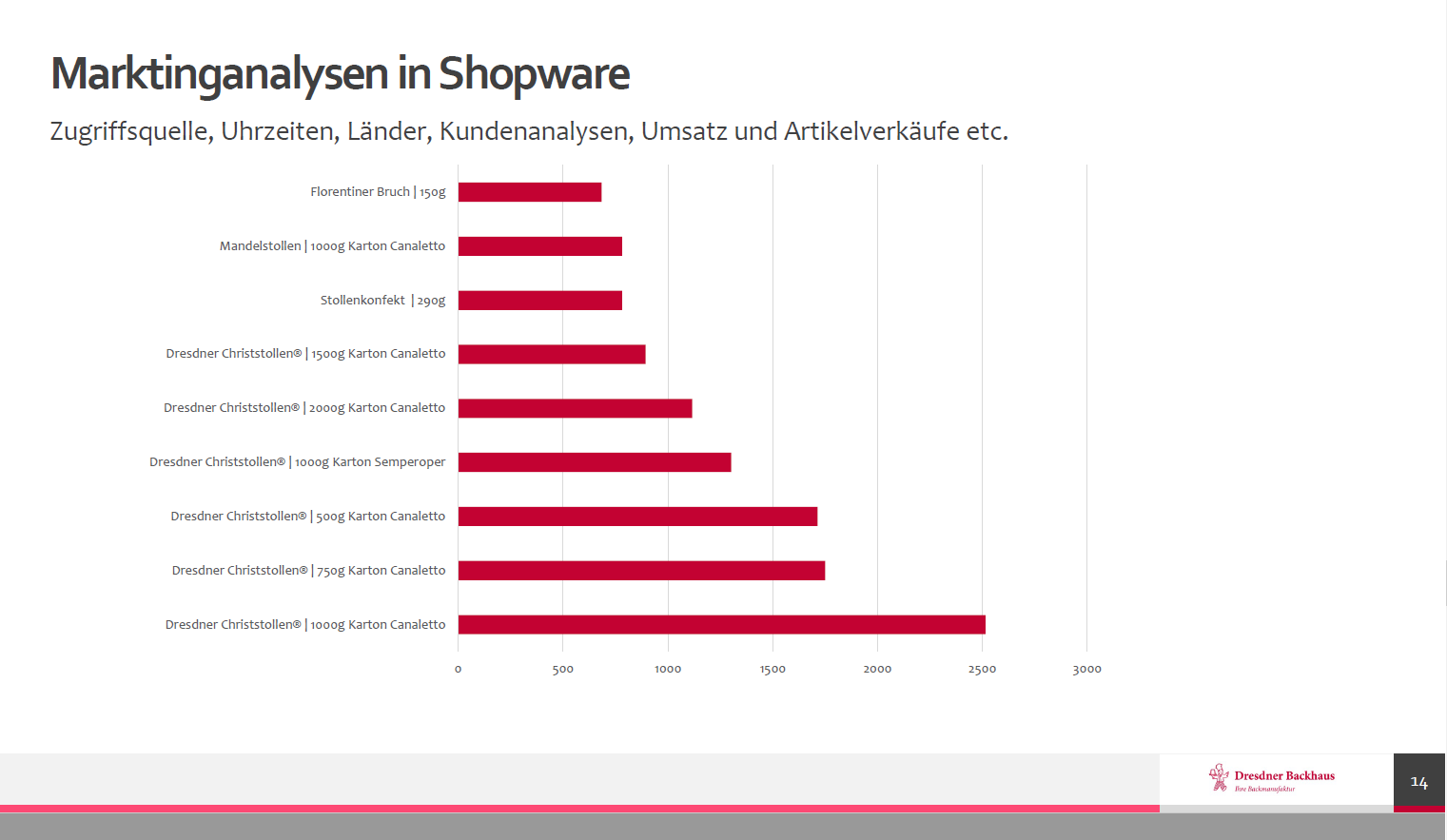1447x840 pixels.
Task: Select the 2000 axis tick label
Action: coord(877,670)
